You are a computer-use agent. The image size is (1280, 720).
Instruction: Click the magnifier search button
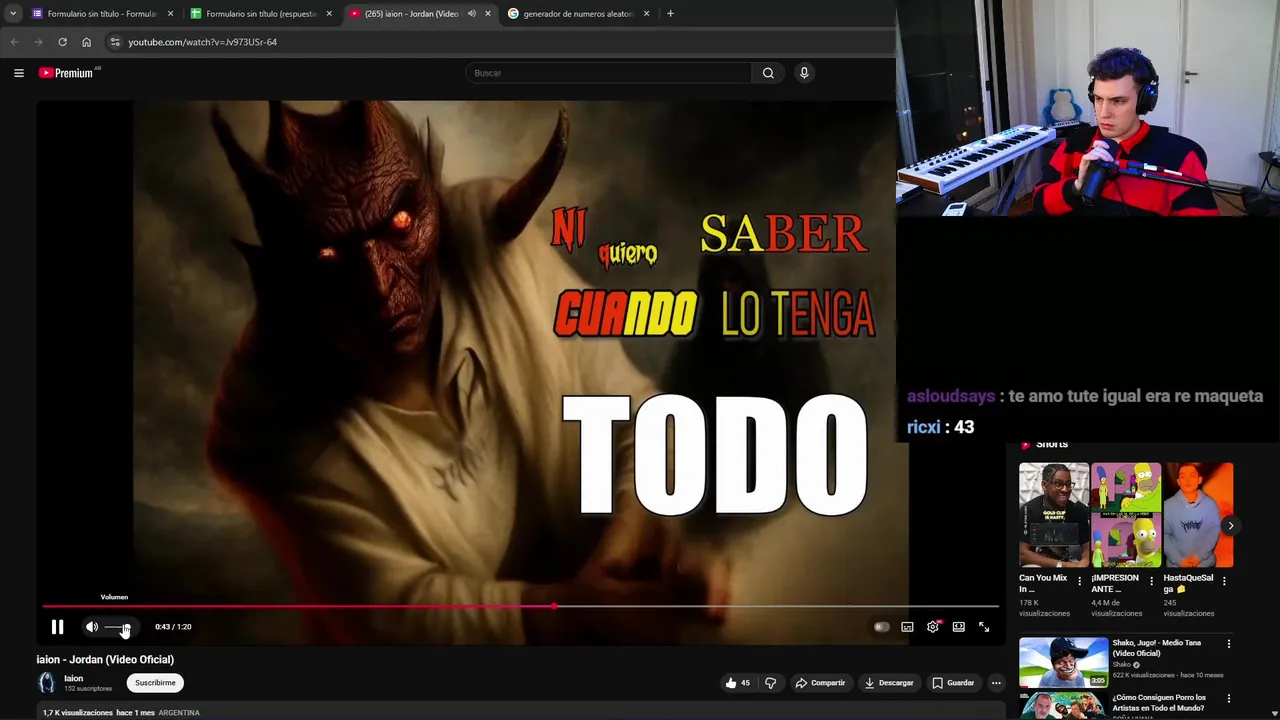(768, 73)
